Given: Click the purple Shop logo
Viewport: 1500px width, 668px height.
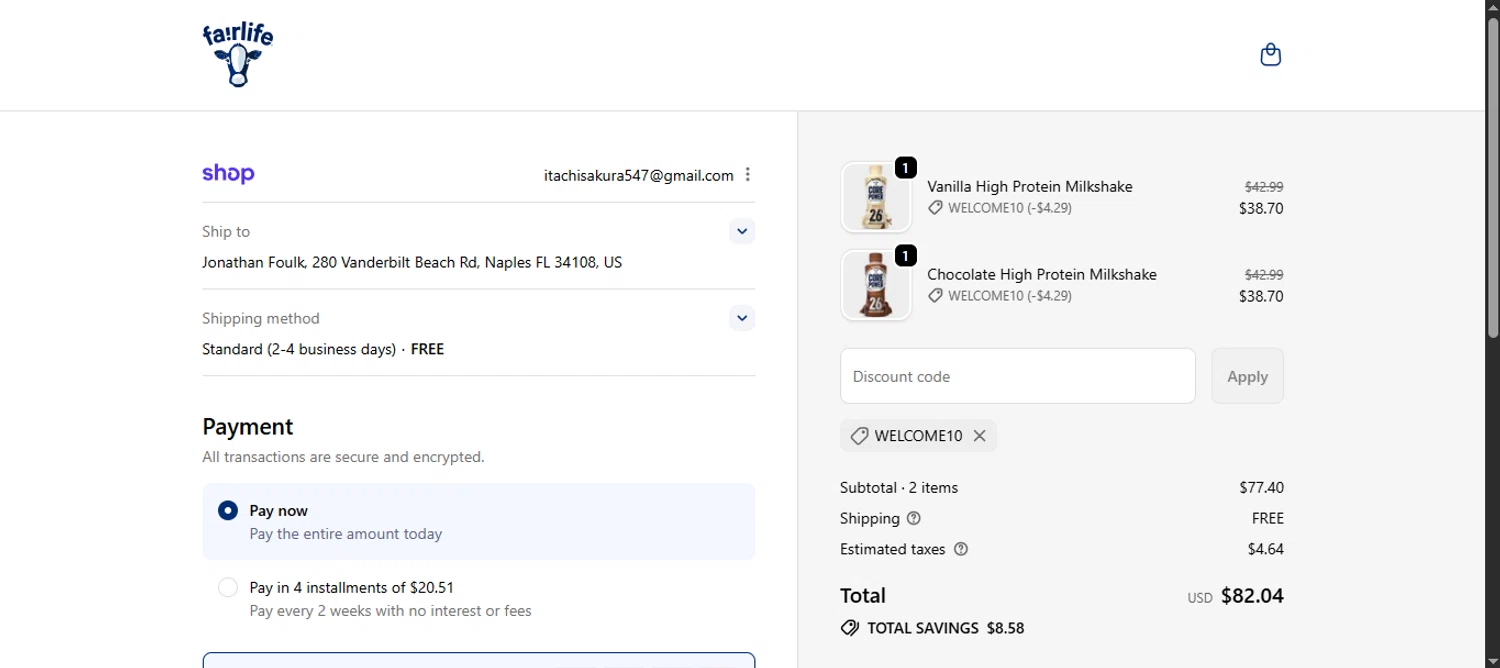Looking at the screenshot, I should coord(228,174).
